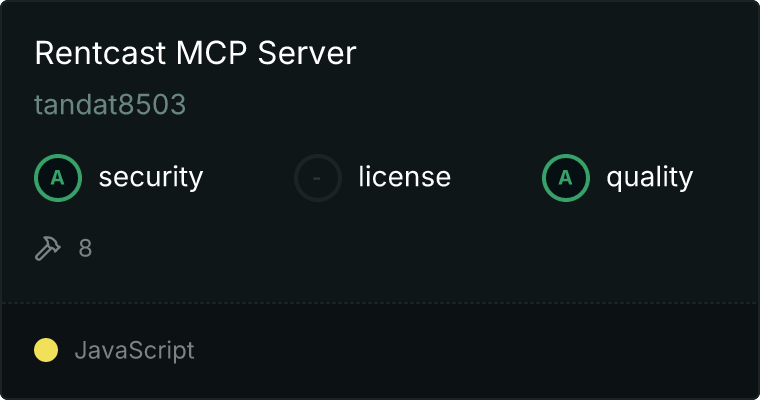Click the "license" text label
This screenshot has height=400, width=760.
coord(405,176)
